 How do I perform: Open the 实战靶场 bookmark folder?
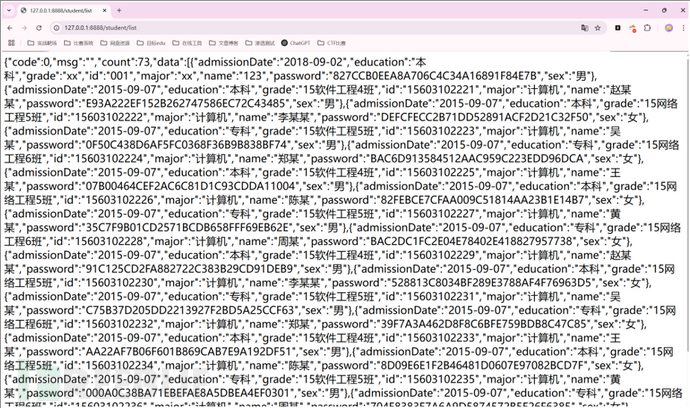(42, 43)
